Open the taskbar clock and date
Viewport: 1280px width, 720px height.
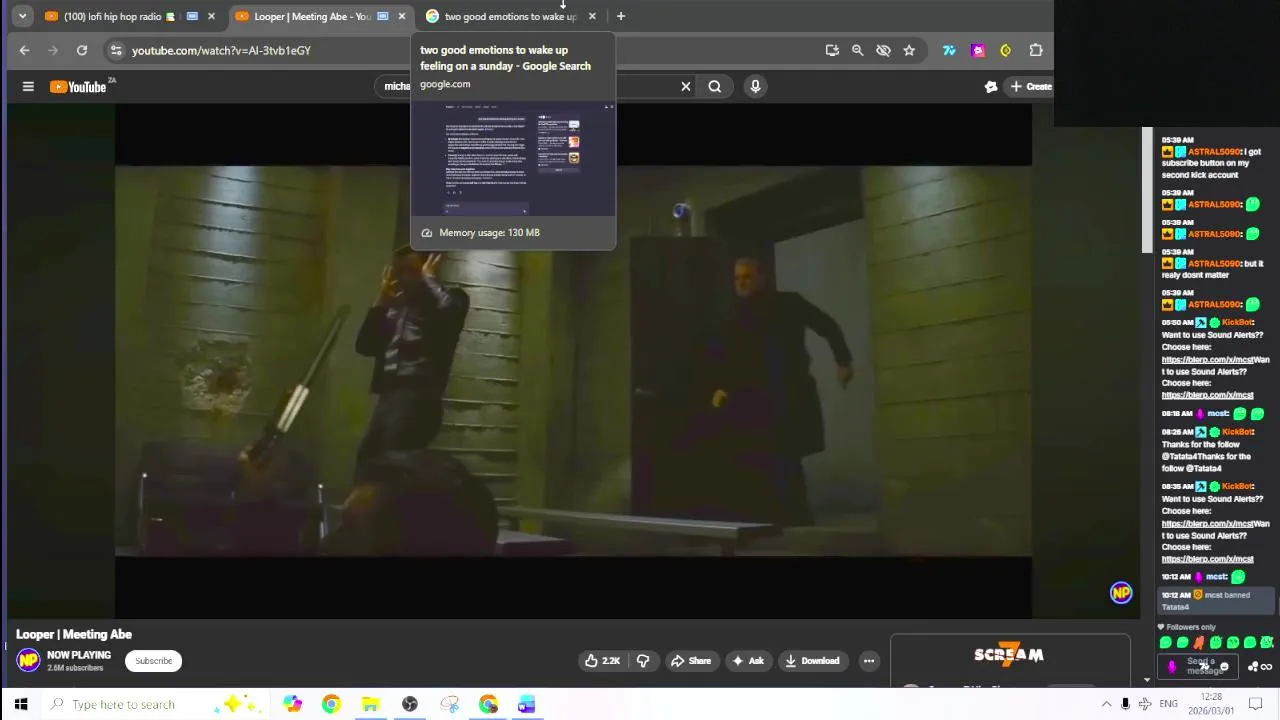[x=1211, y=704]
